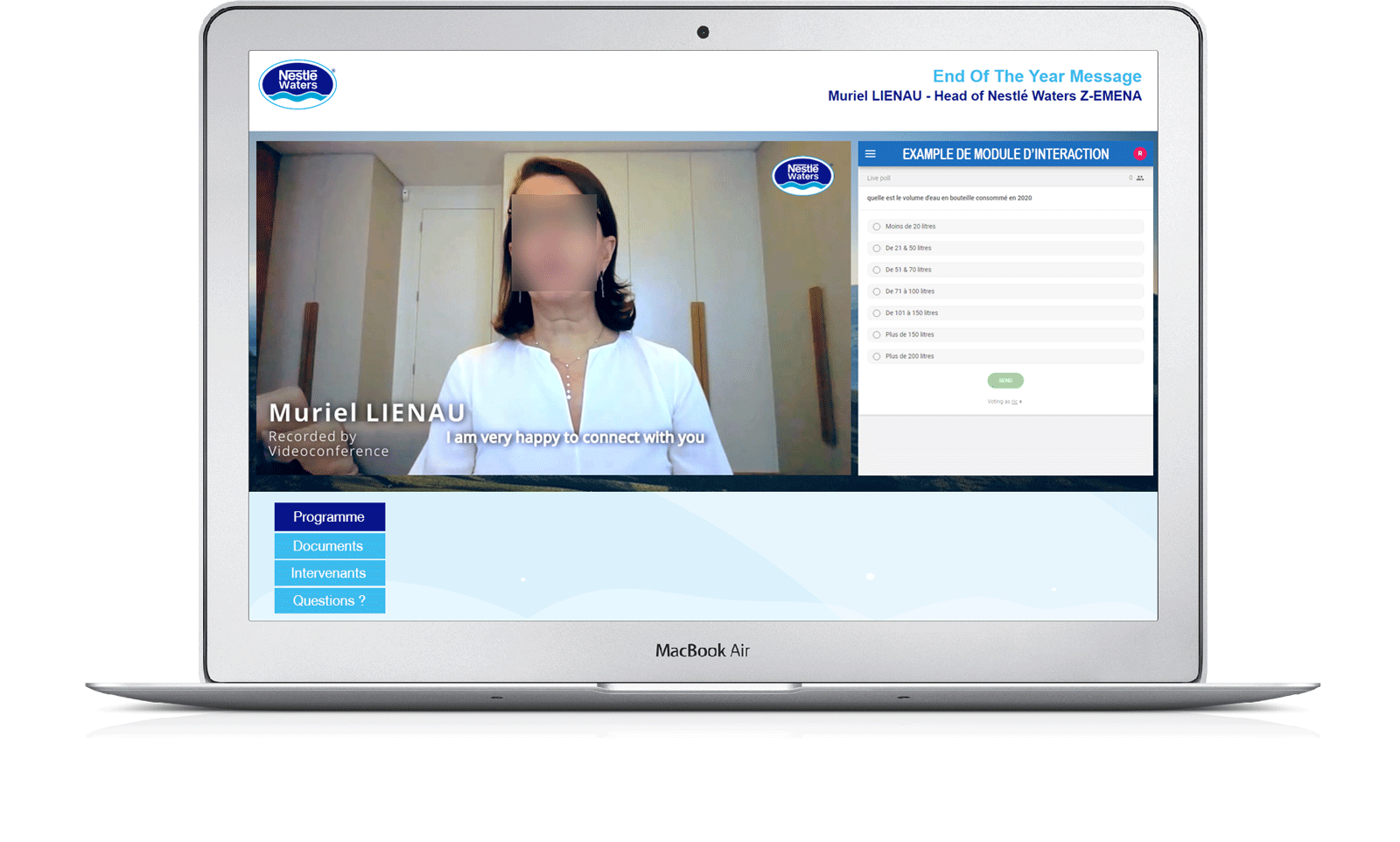Open the Programme section
Image resolution: width=1400 pixels, height=842 pixels.
(329, 516)
